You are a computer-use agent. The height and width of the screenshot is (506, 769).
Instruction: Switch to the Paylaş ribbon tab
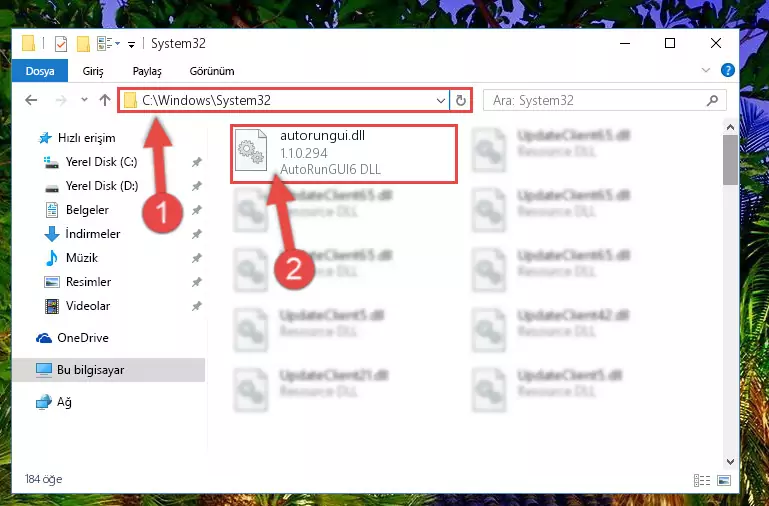[x=147, y=71]
